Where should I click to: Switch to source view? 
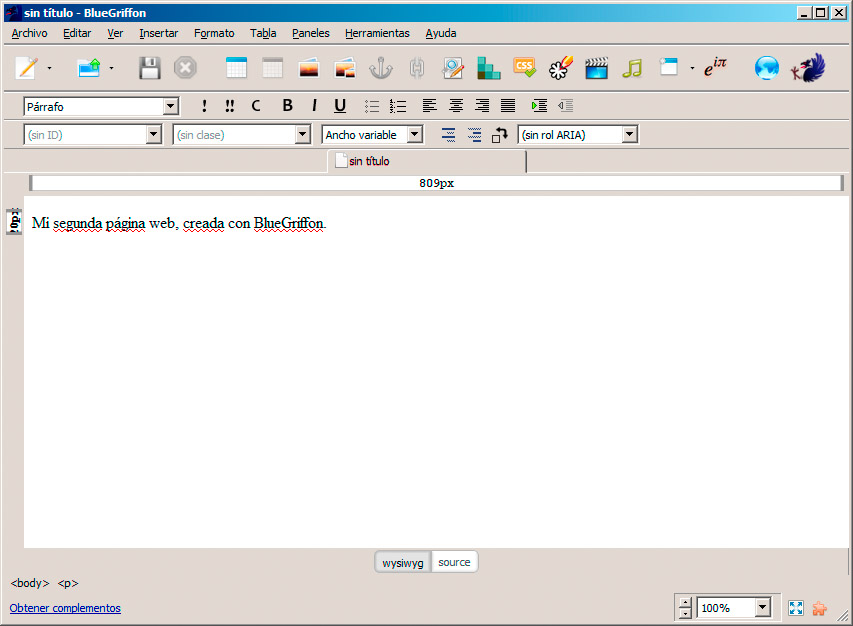(x=454, y=562)
